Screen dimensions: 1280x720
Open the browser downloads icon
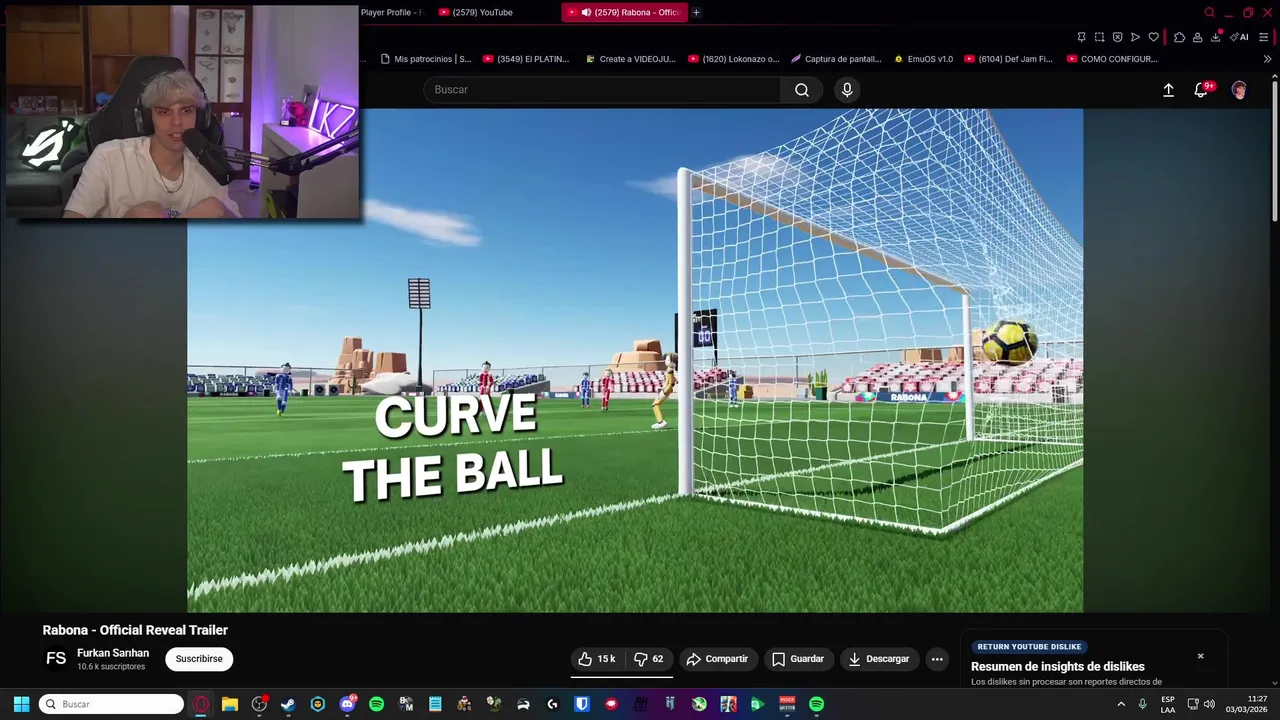coord(1216,37)
